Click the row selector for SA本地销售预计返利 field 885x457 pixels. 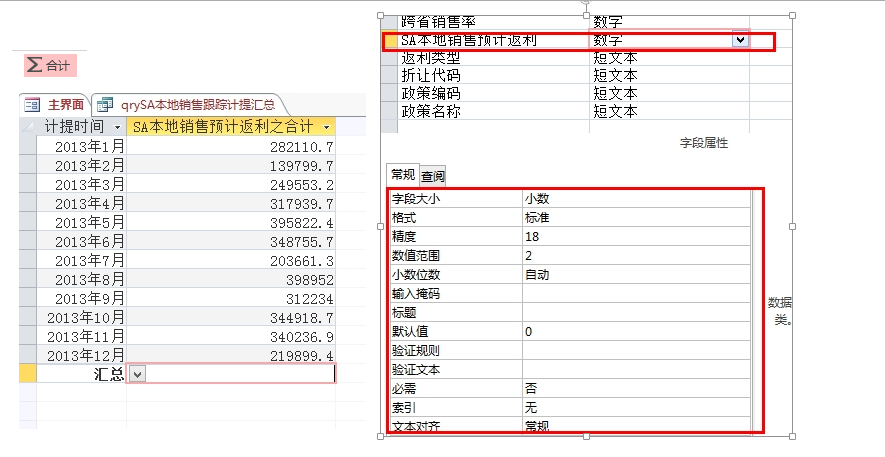[x=389, y=41]
